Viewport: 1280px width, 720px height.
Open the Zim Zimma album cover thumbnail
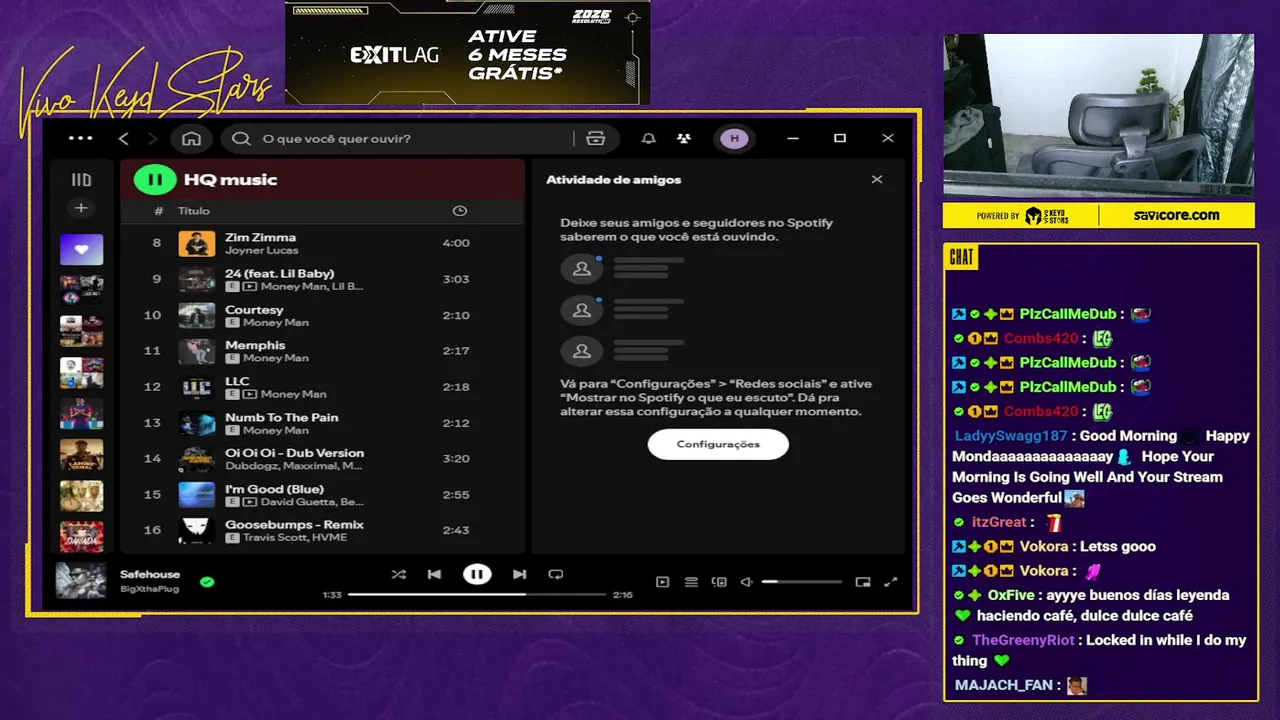pos(197,243)
